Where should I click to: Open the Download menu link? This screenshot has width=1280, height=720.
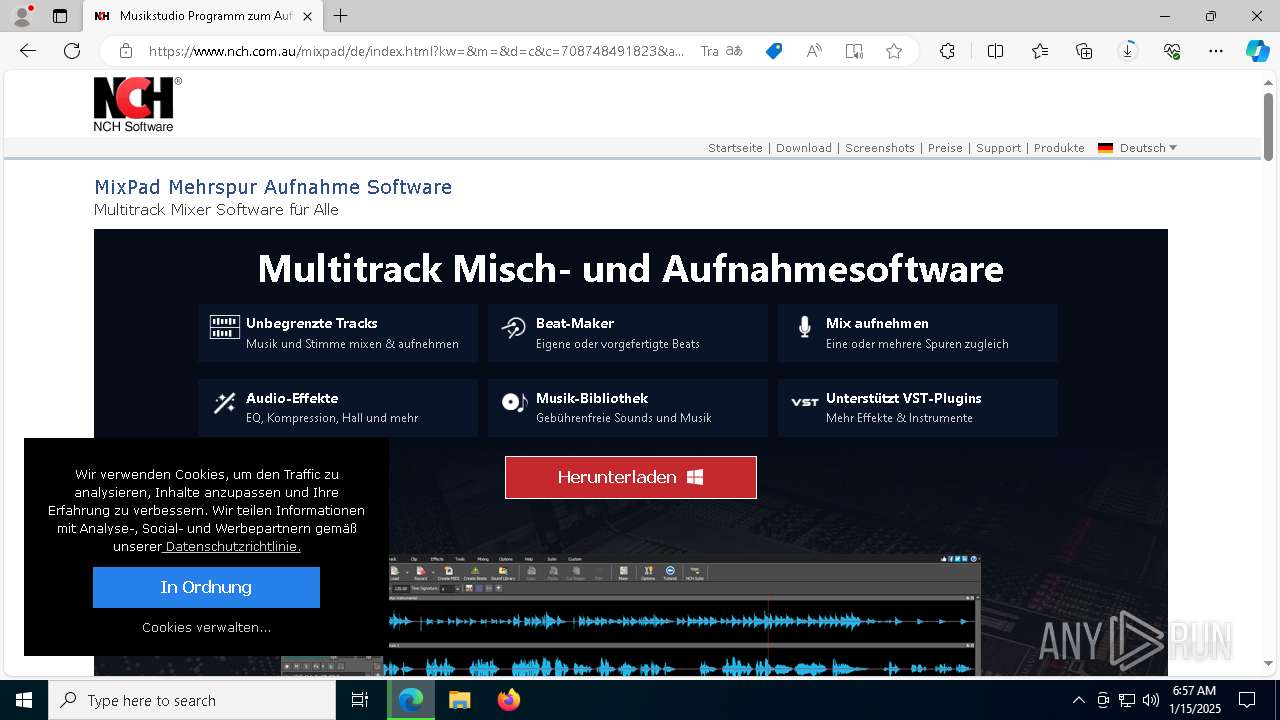pos(804,148)
